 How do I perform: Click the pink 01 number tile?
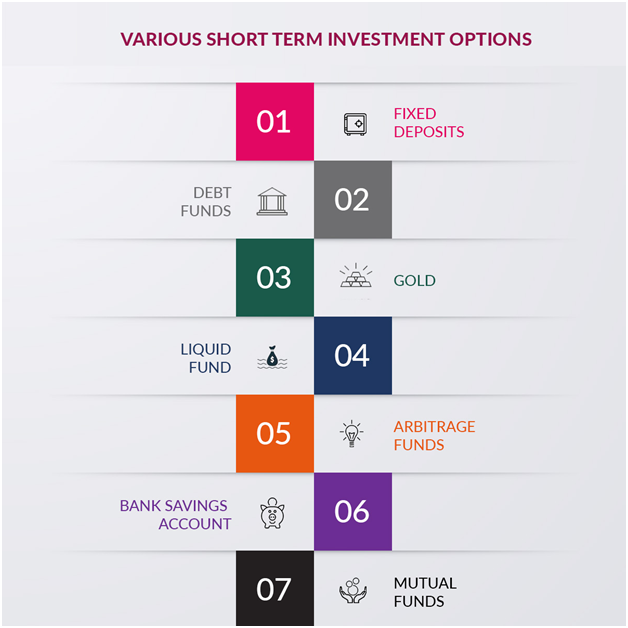click(275, 122)
